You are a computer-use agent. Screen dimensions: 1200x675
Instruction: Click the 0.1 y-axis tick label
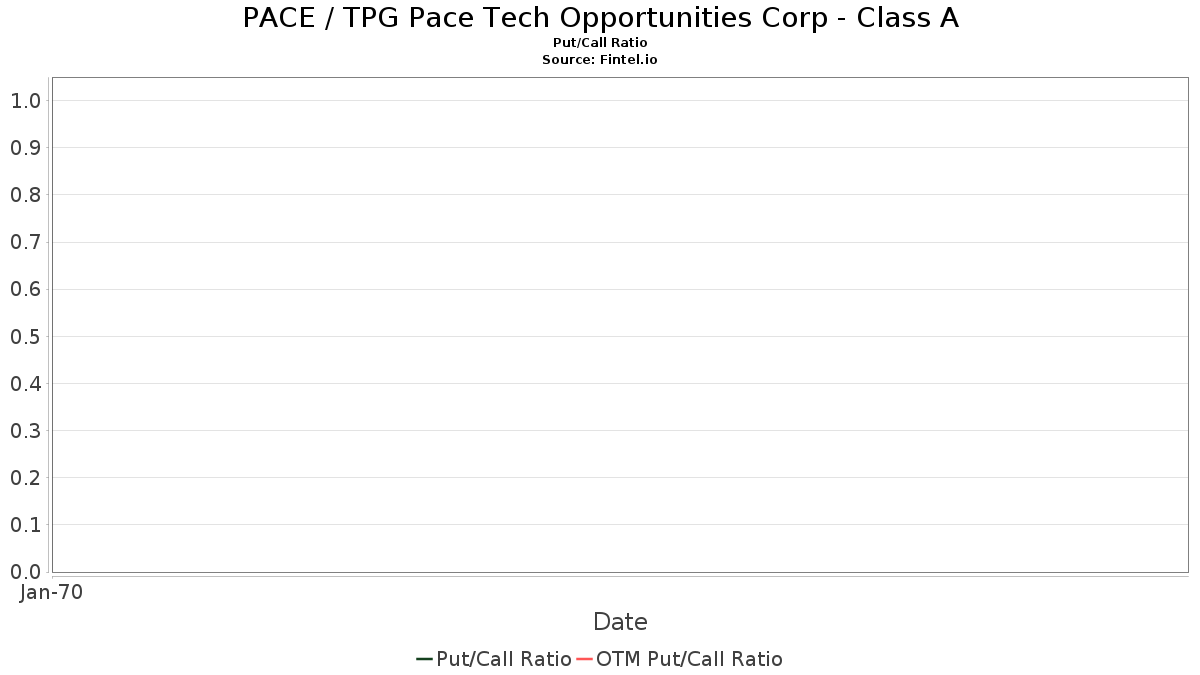25,524
